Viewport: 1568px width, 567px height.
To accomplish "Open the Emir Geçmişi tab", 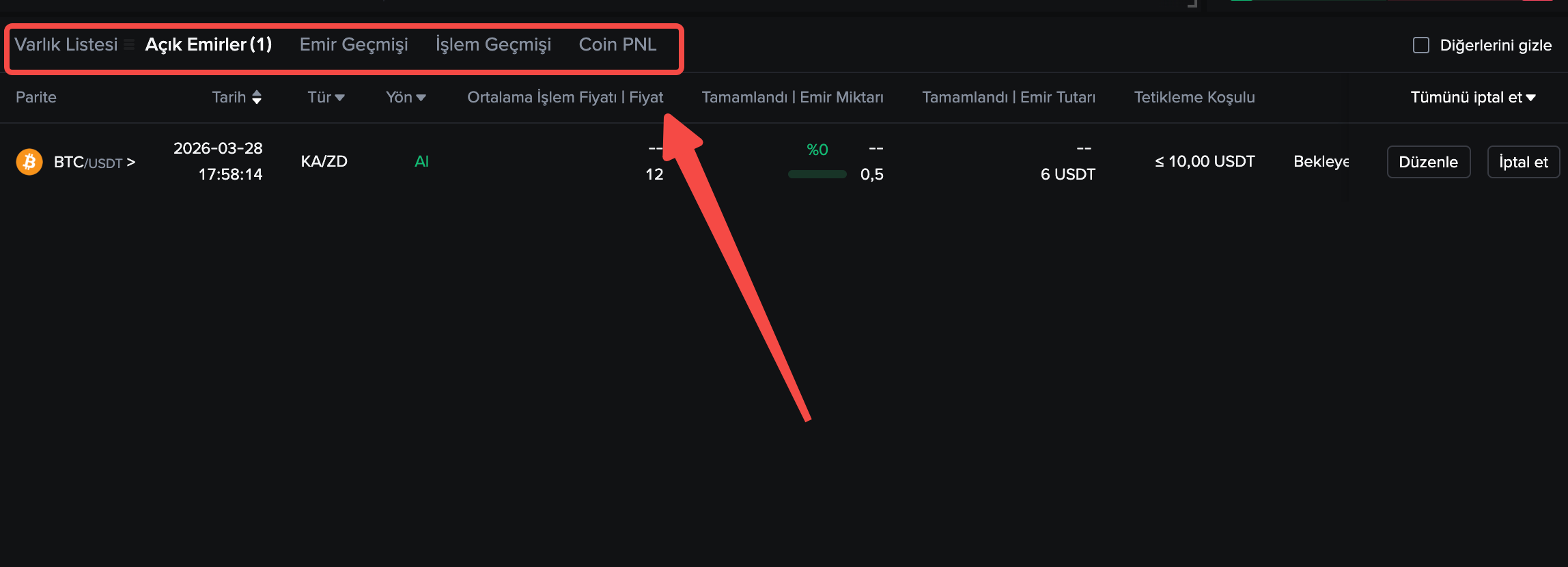I will (x=354, y=45).
